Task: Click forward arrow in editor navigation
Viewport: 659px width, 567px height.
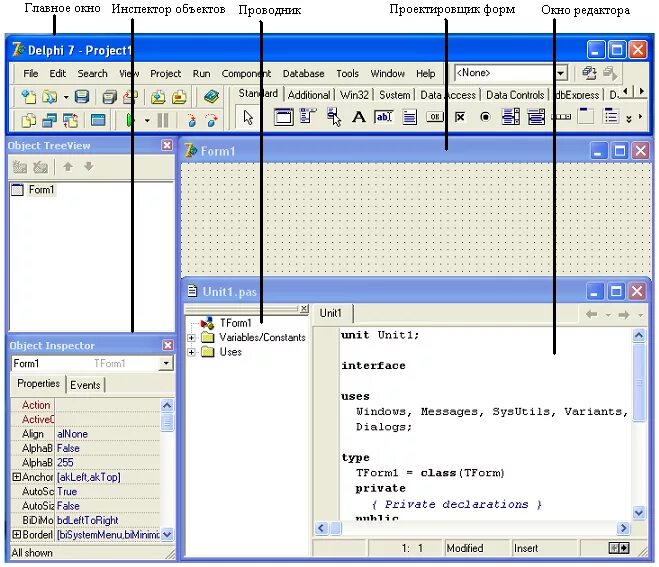Action: 624,314
